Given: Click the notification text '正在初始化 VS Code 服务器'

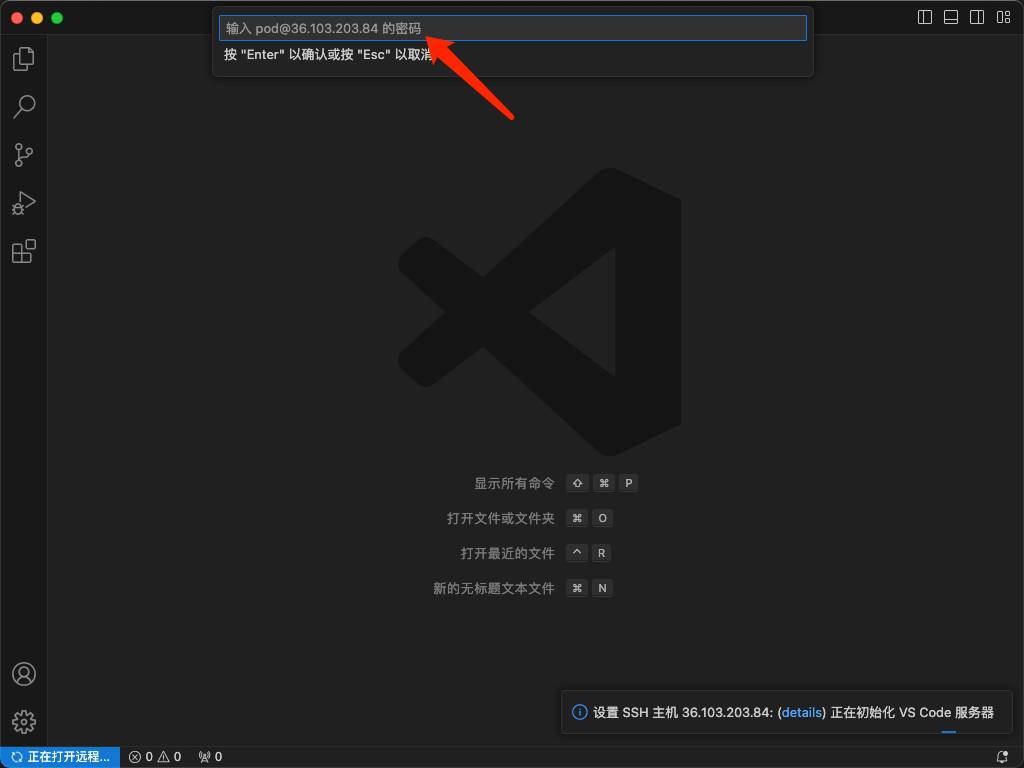Looking at the screenshot, I should pos(912,712).
